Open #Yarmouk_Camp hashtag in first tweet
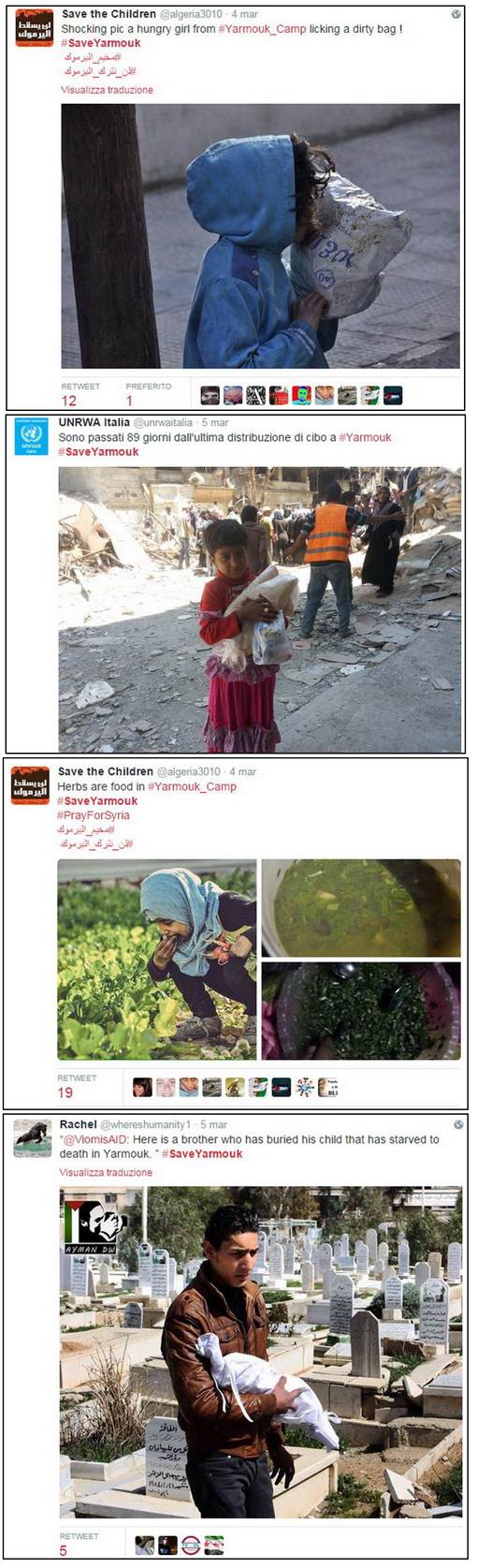Viewport: 477px width, 1568px height. click(x=262, y=29)
